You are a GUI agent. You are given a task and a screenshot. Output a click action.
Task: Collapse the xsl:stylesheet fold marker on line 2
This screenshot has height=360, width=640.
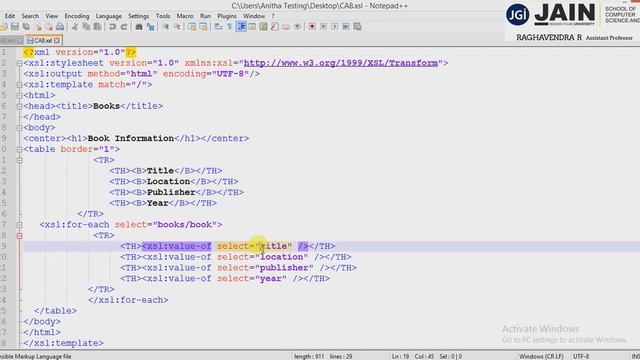coord(19,63)
